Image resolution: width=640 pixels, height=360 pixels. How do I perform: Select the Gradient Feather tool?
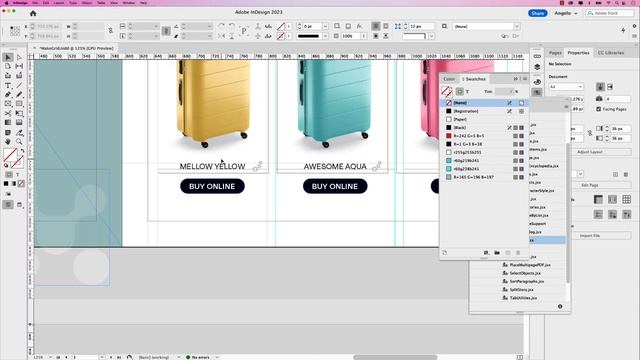pos(19,122)
